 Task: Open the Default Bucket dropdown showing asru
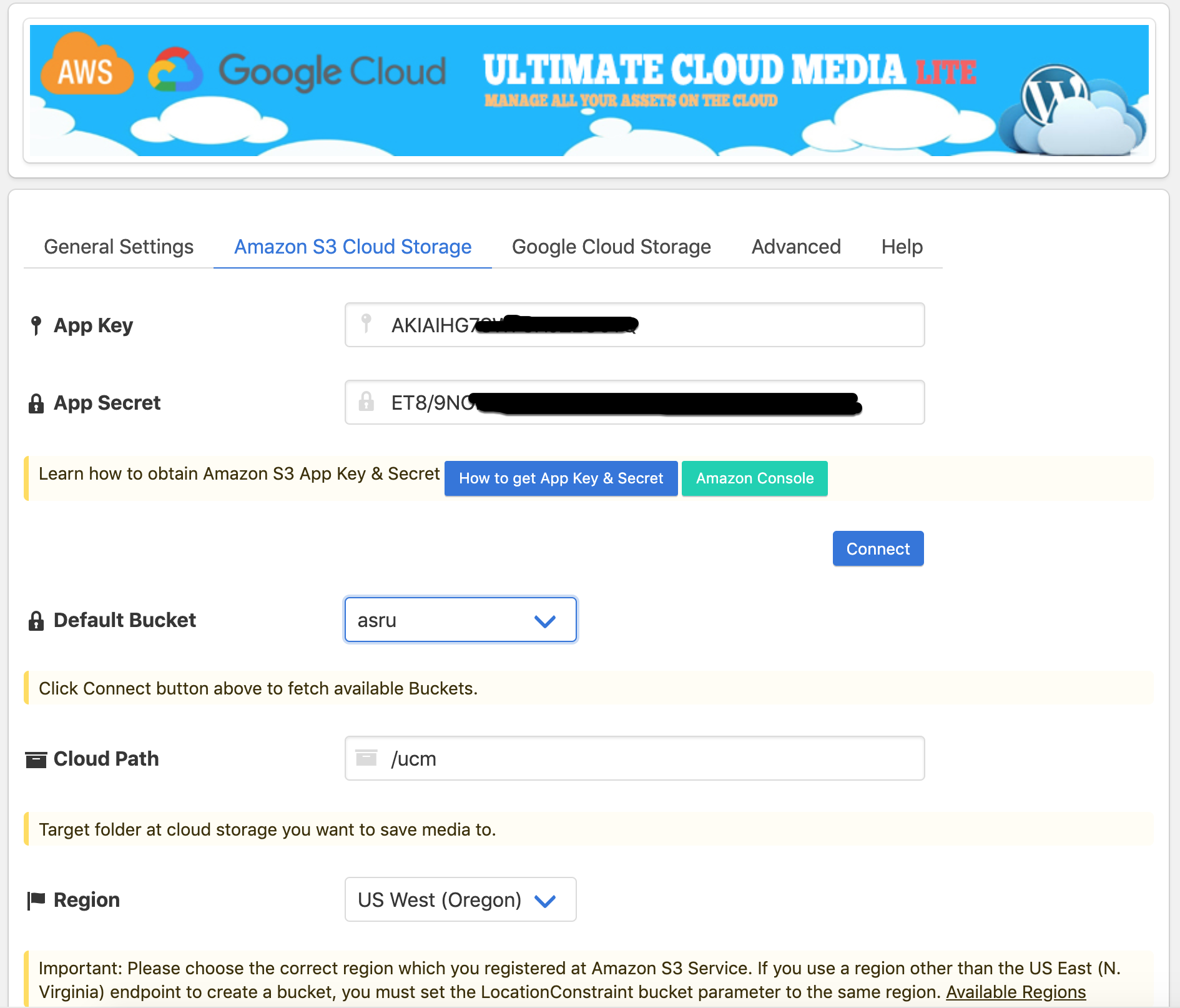coord(461,620)
